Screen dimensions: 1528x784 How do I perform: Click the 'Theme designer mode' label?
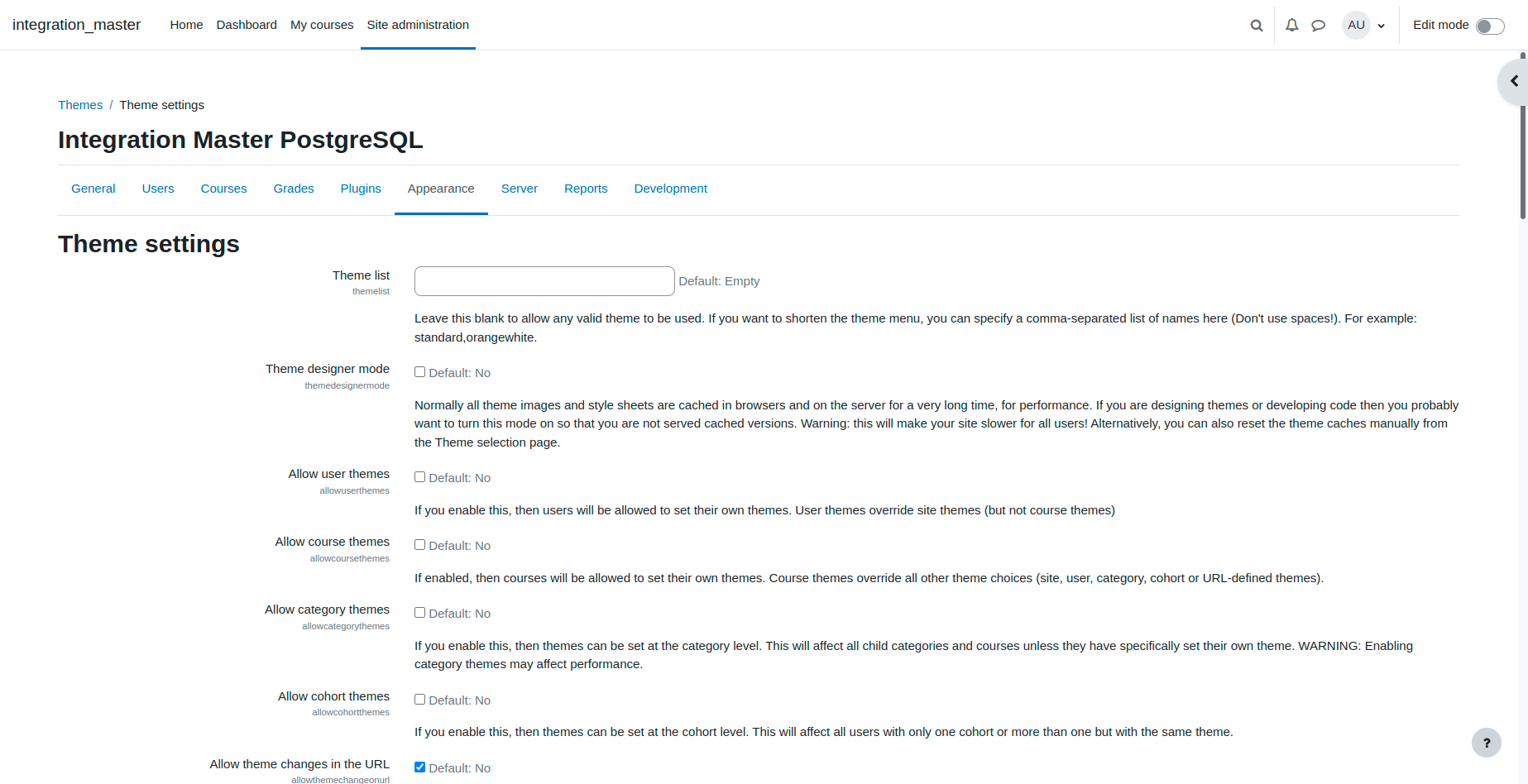tap(328, 369)
